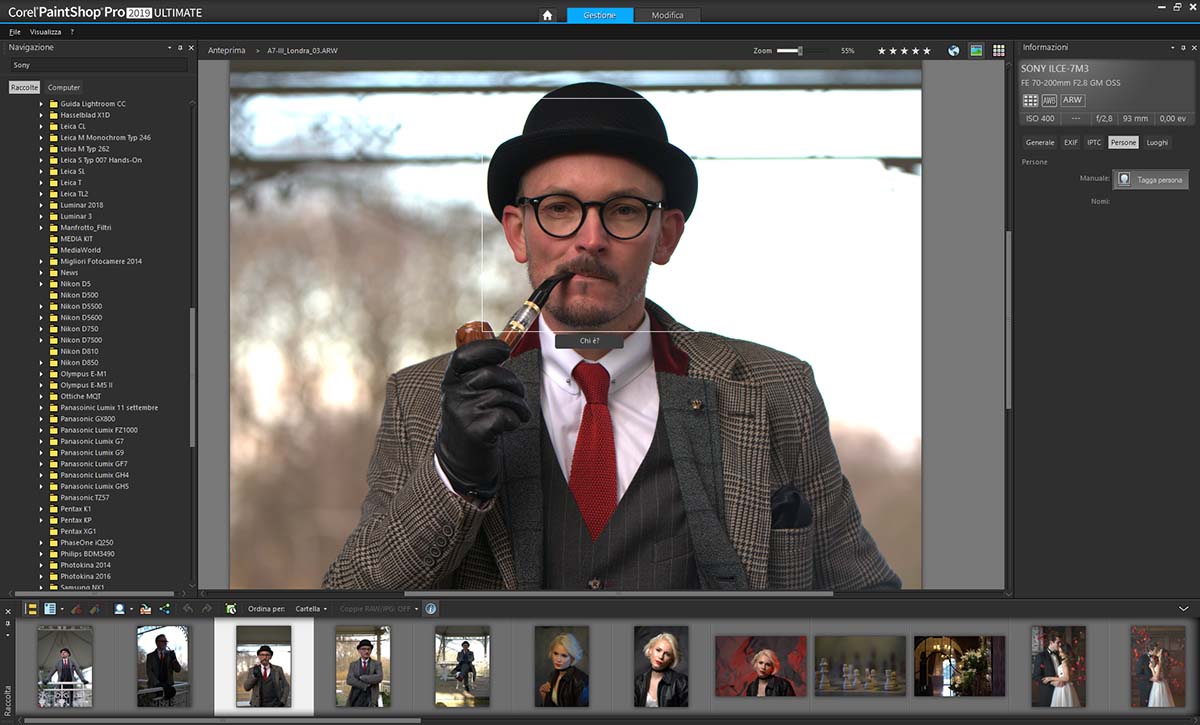
Task: Click the capture/batch edit icon in organizer toolbar
Action: tap(76, 608)
